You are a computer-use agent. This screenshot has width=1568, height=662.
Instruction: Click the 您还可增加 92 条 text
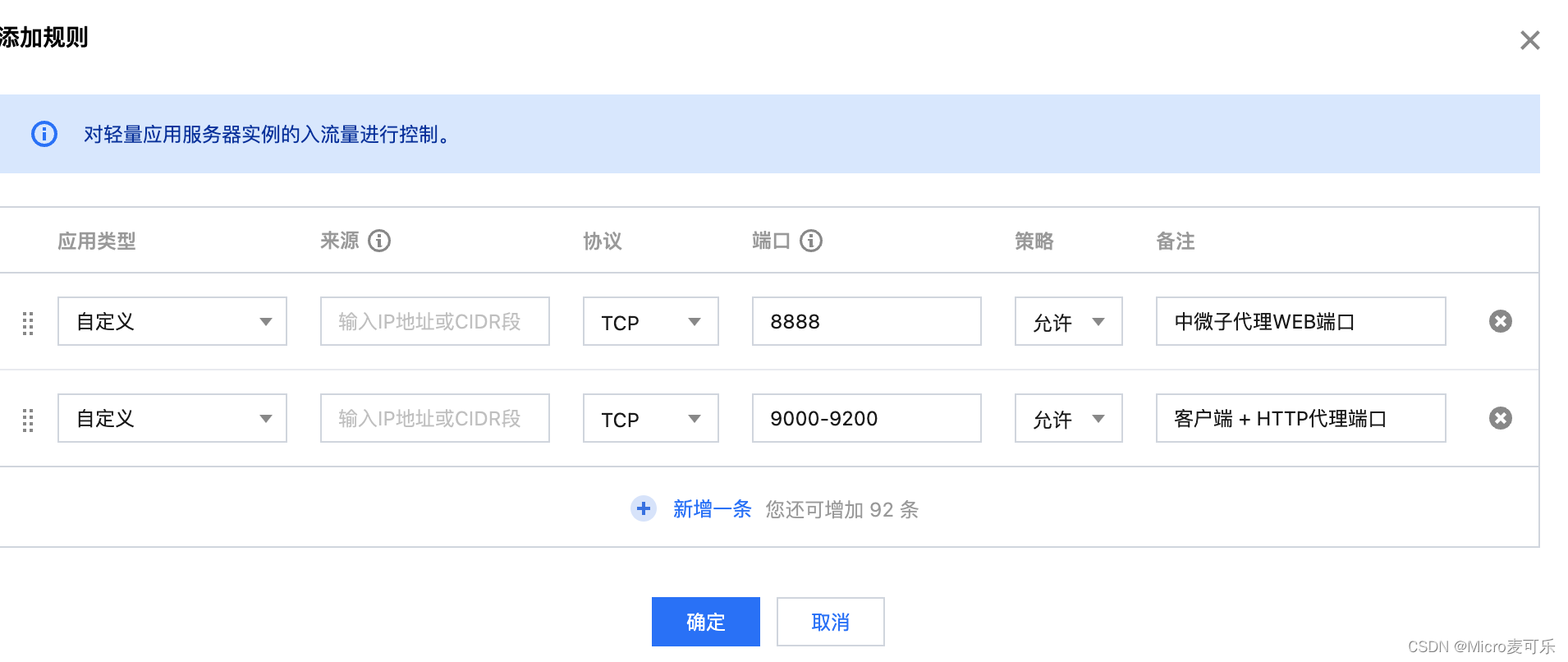[842, 509]
